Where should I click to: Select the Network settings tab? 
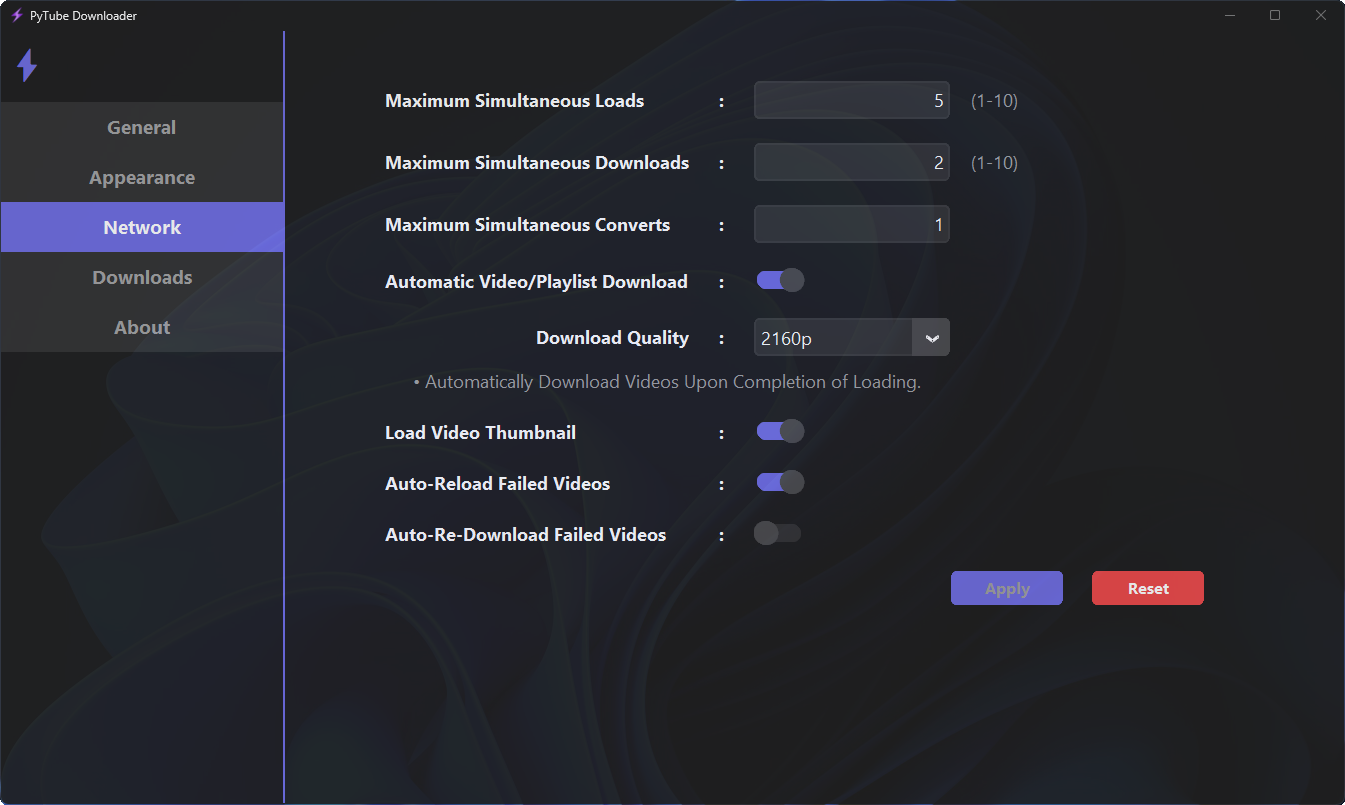(x=142, y=227)
